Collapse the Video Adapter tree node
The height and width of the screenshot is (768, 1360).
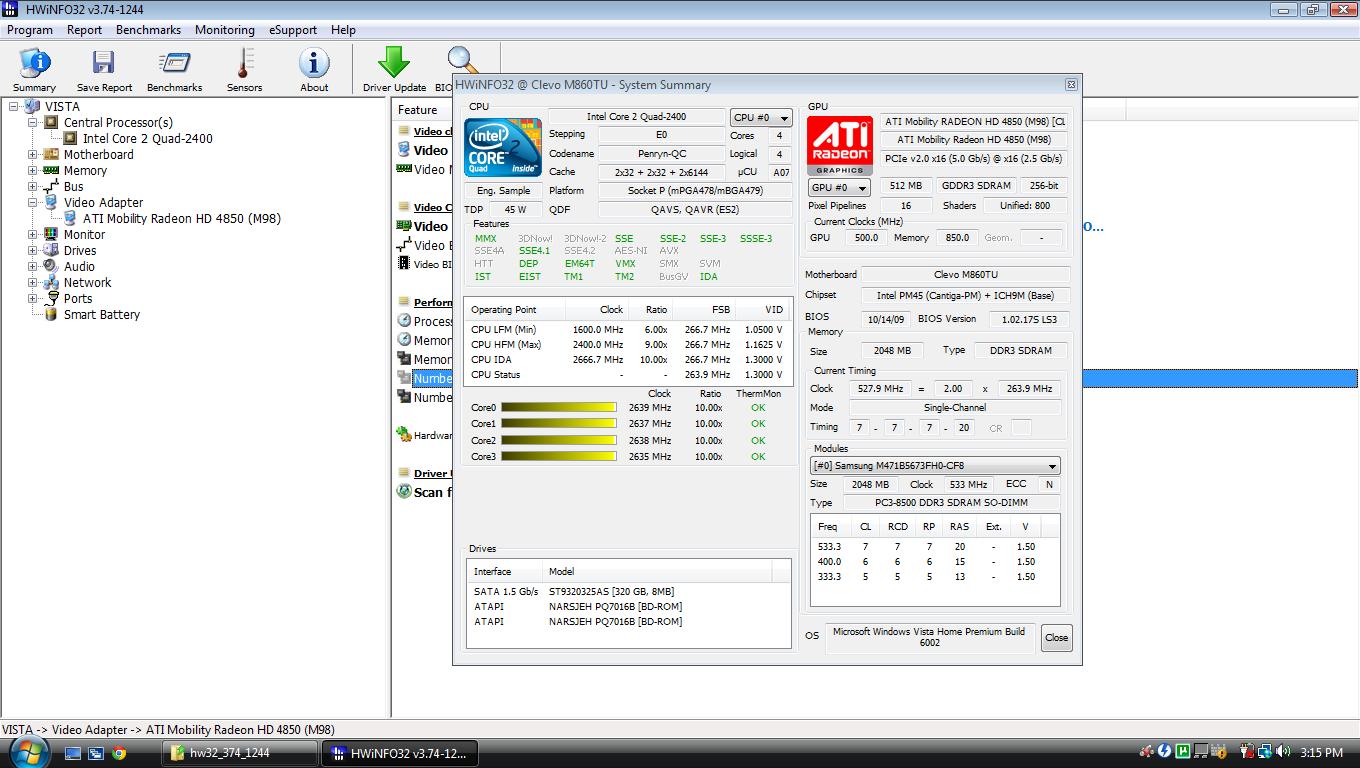tap(33, 203)
